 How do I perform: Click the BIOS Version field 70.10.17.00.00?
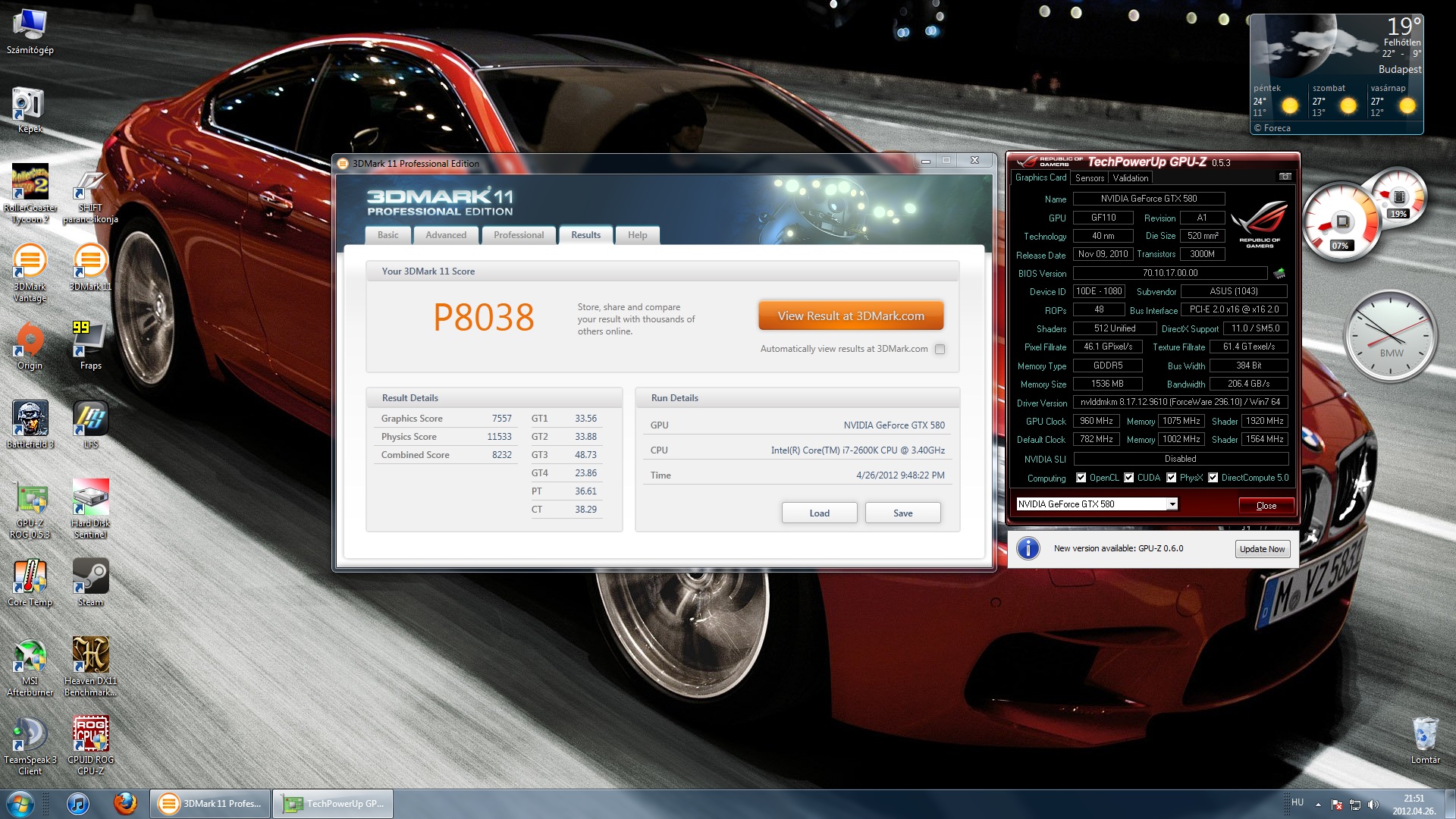pyautogui.click(x=1169, y=273)
